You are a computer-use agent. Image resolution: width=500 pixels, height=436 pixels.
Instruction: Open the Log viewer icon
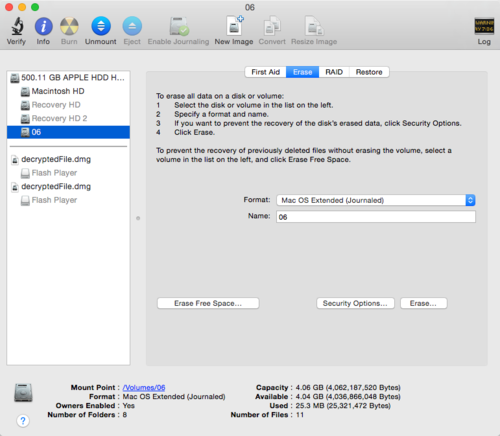[484, 26]
